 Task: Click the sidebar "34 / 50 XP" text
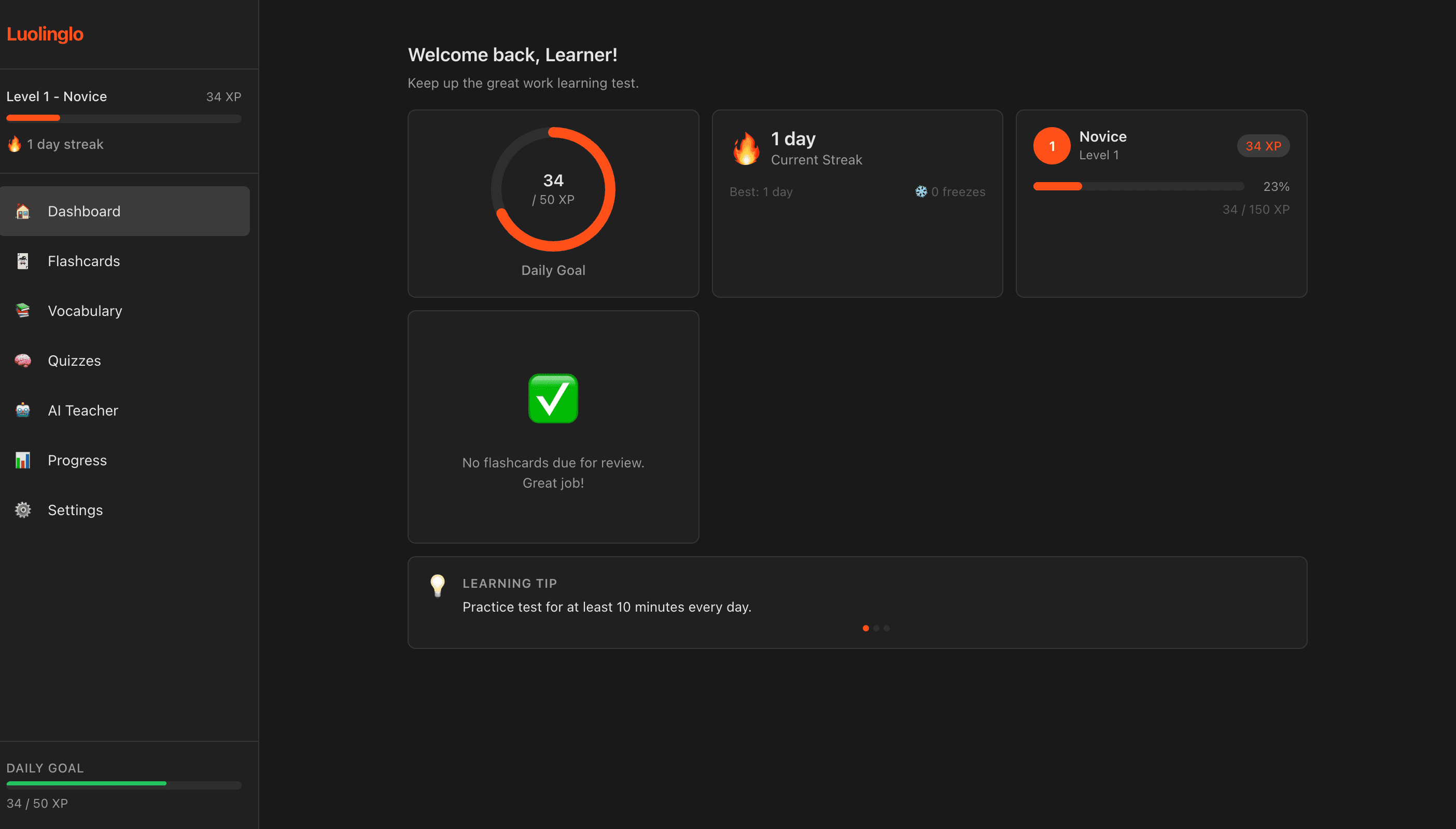point(37,804)
